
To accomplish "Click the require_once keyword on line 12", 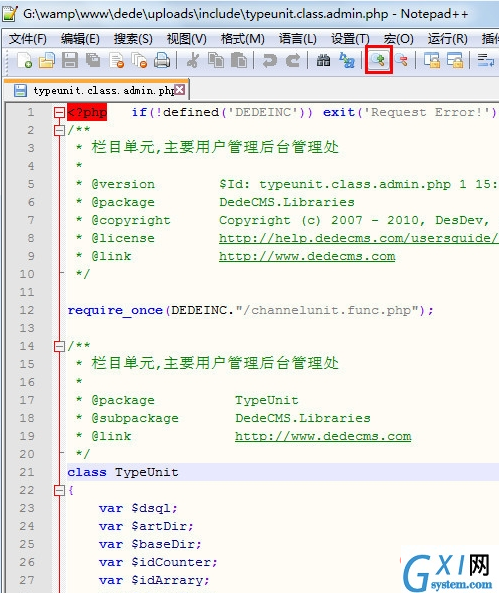I will point(115,310).
